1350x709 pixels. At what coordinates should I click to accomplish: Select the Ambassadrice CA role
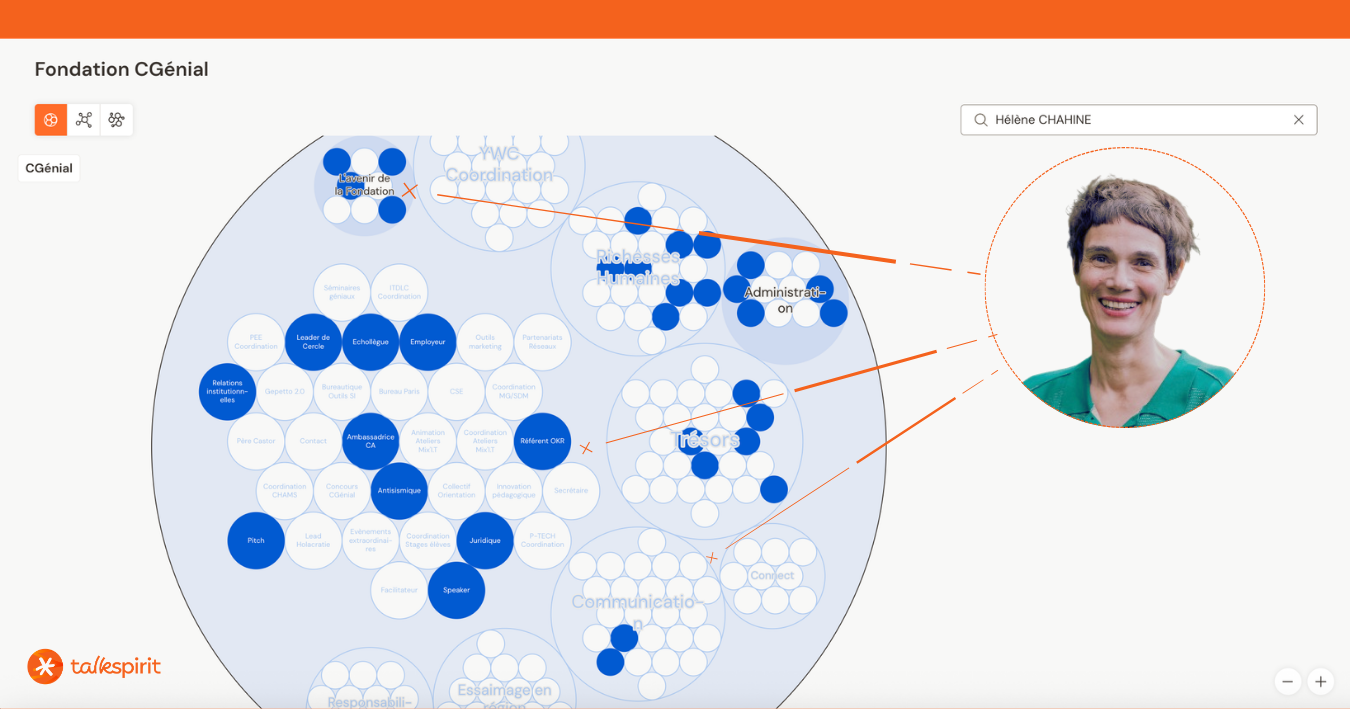pos(370,441)
